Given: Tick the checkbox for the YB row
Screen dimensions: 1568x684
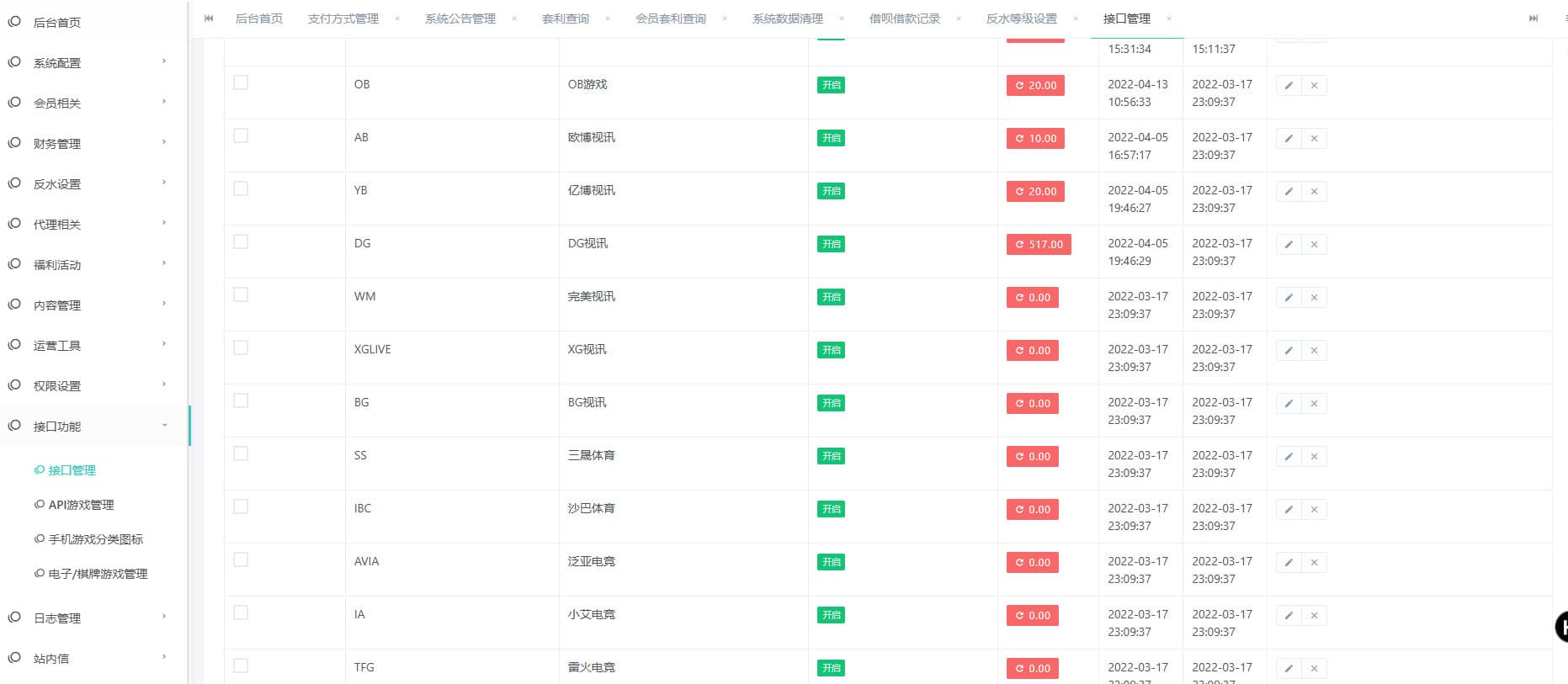Looking at the screenshot, I should pyautogui.click(x=241, y=188).
